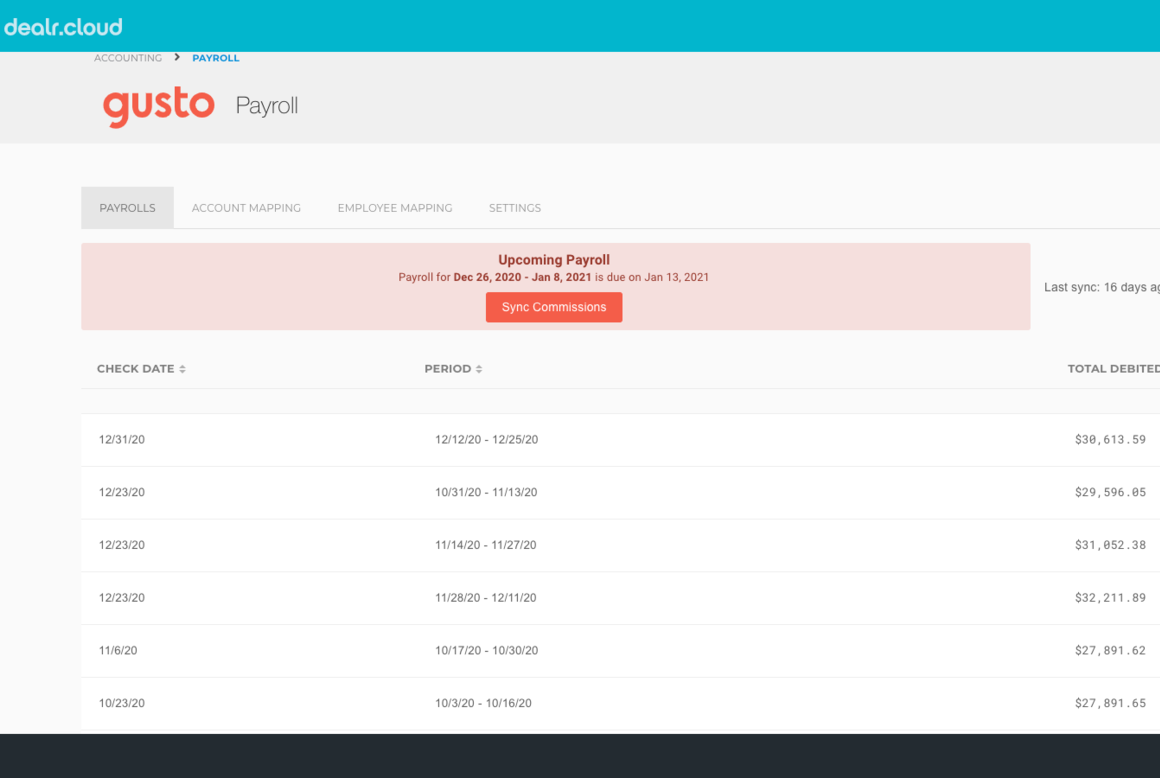Click the $32,211.89 total
The image size is (1160, 778).
1110,598
